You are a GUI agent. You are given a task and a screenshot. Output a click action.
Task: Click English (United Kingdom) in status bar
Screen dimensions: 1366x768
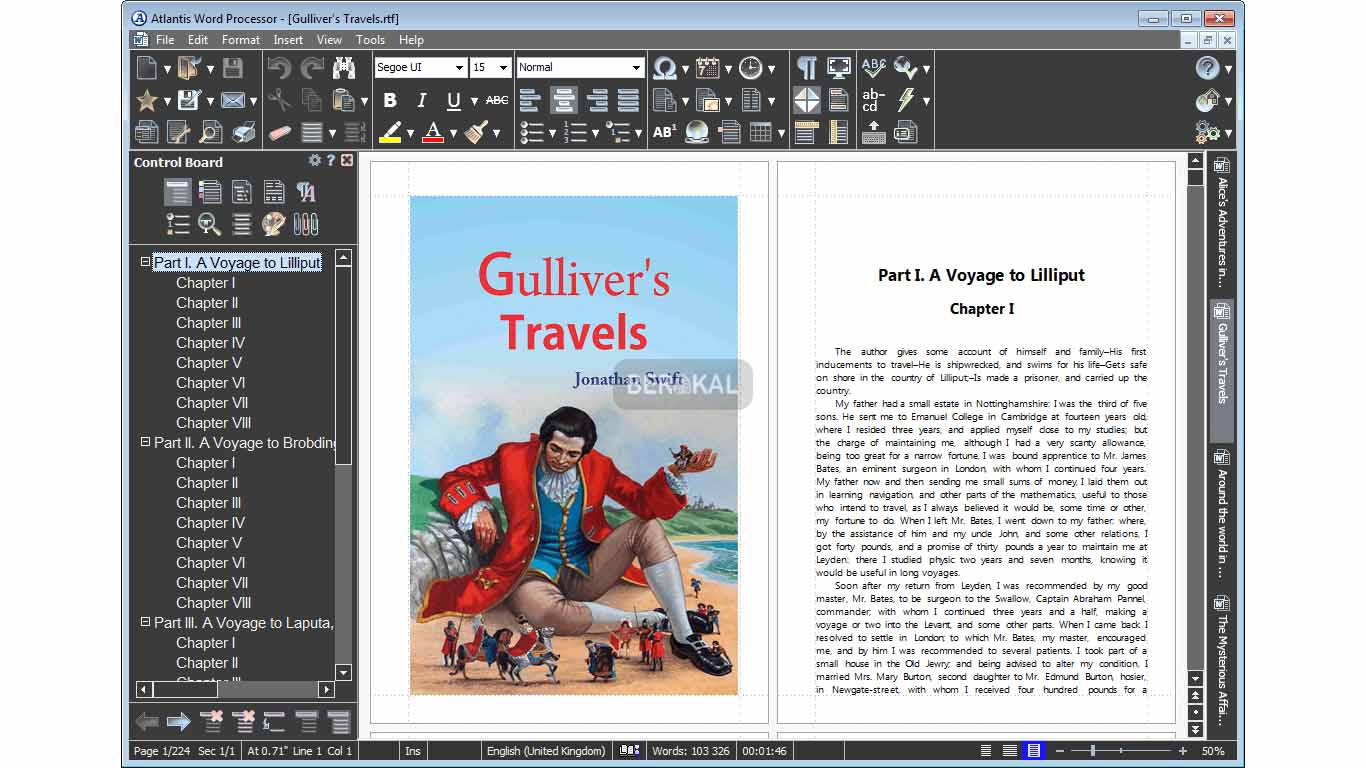(x=546, y=751)
